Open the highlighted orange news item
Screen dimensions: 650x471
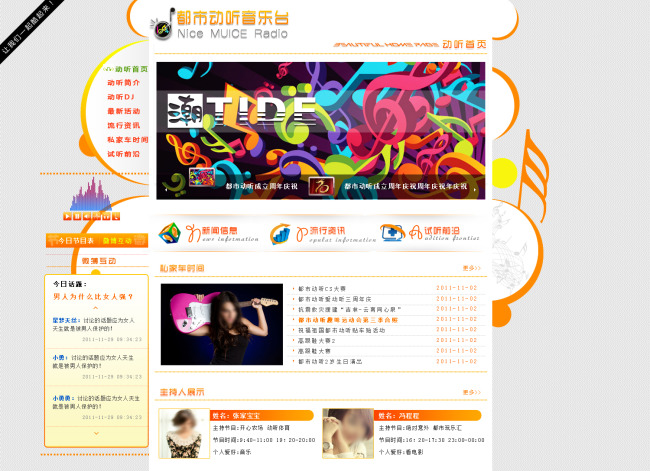click(348, 320)
